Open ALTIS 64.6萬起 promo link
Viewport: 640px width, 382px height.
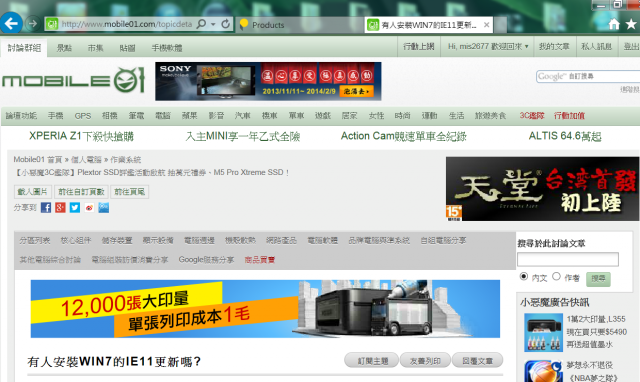565,136
